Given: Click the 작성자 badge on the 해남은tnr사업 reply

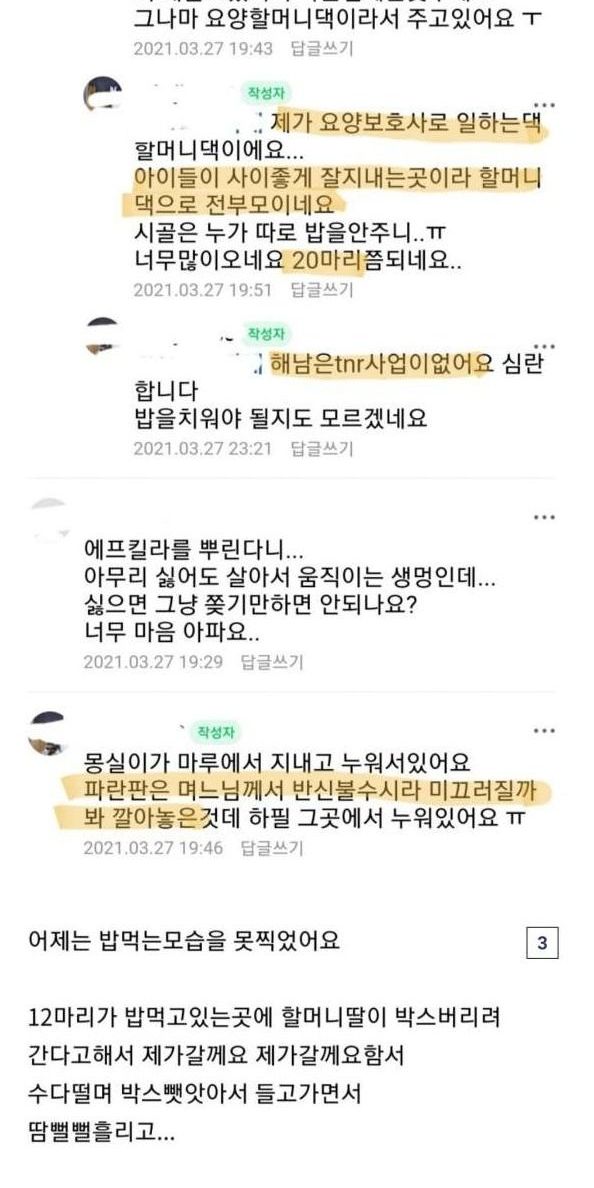Looking at the screenshot, I should pos(265,333).
